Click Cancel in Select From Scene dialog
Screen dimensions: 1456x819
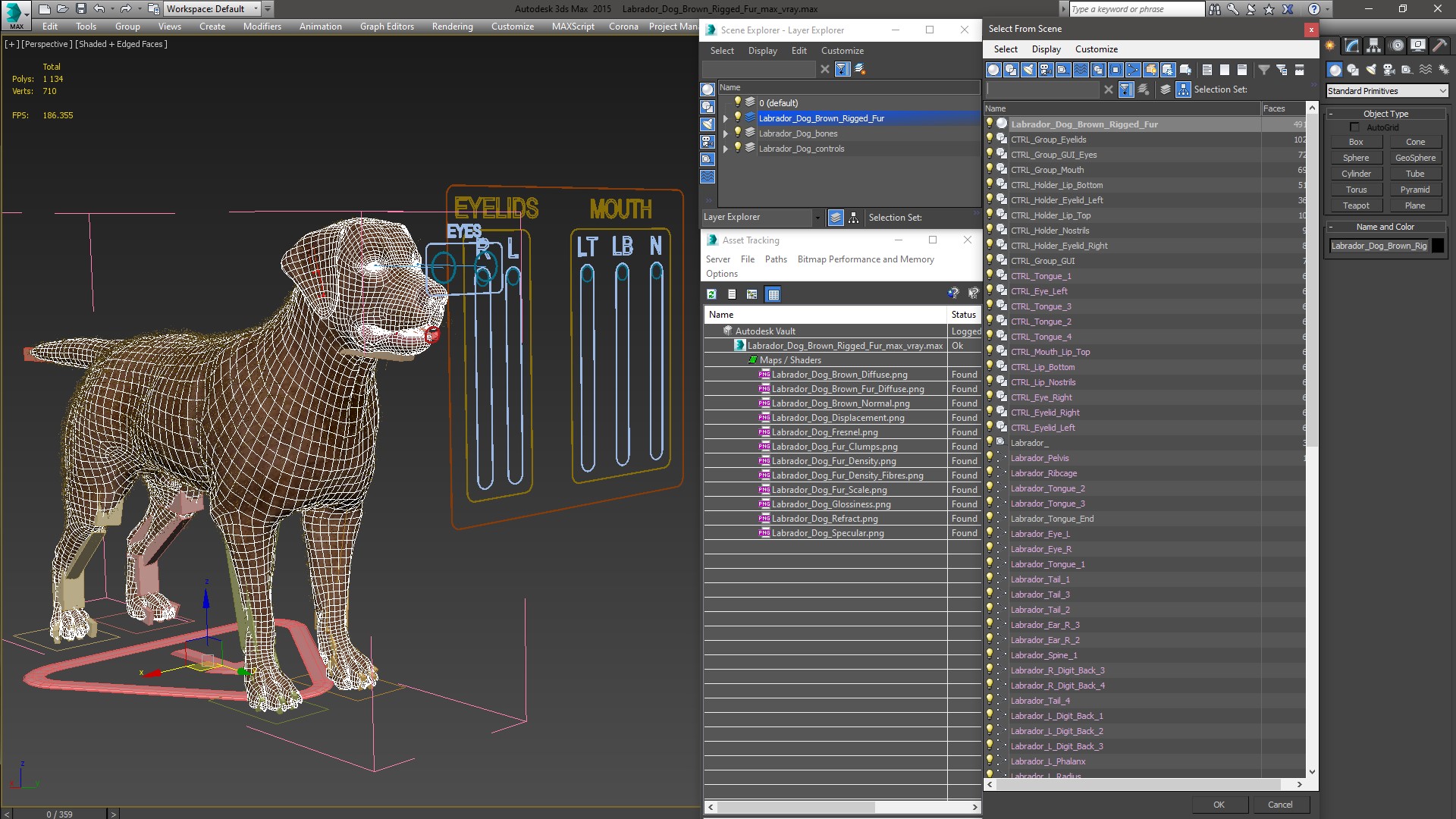click(1280, 805)
